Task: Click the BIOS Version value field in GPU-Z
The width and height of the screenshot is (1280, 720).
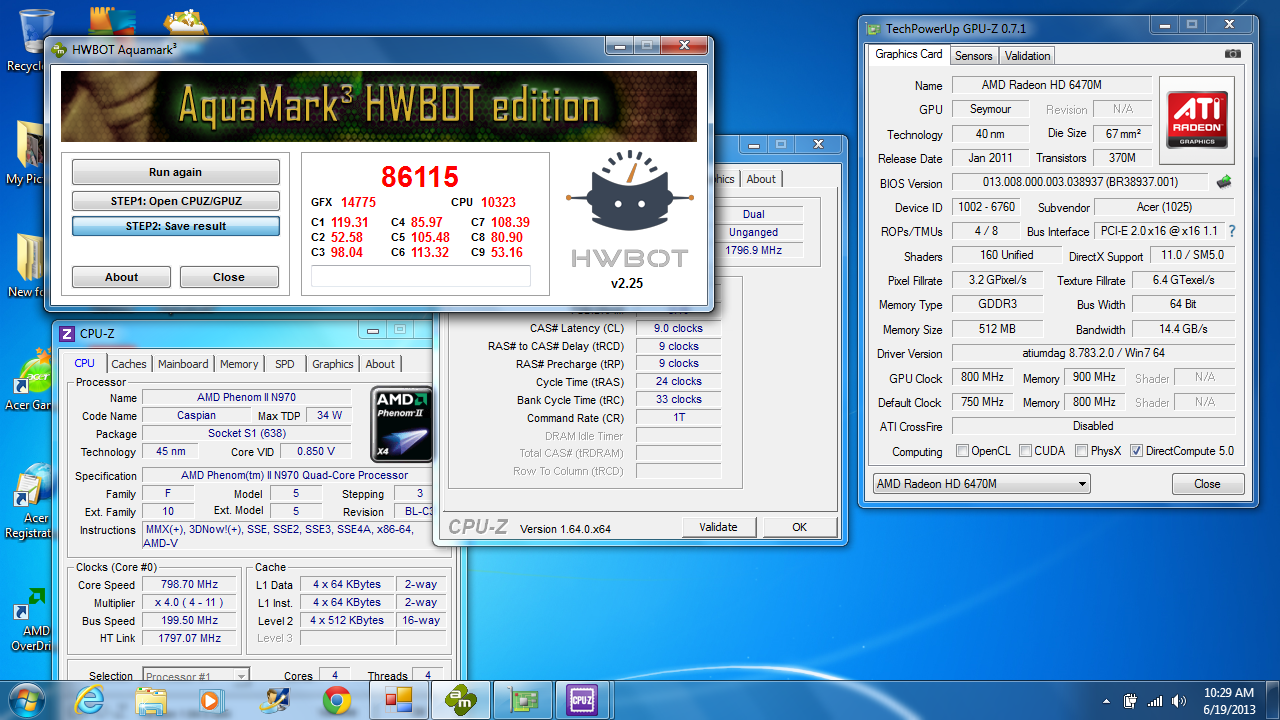Action: [1080, 182]
